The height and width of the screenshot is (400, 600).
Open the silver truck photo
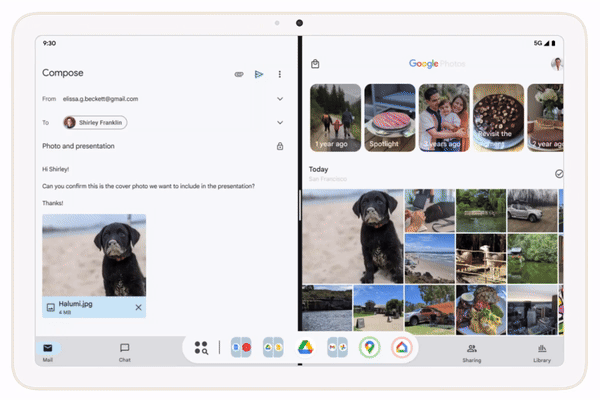point(532,211)
